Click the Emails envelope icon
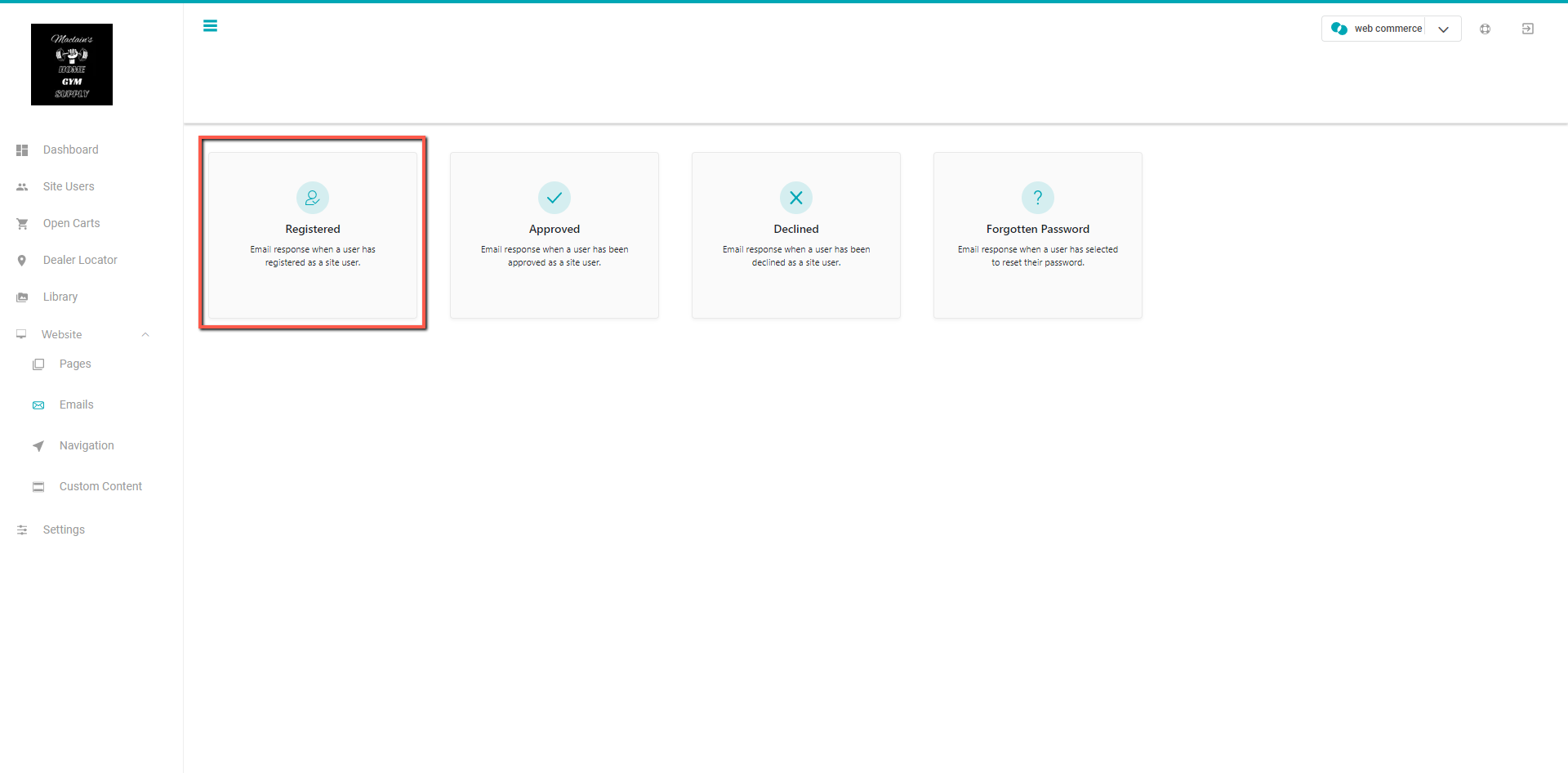Viewport: 1568px width, 773px height. [x=38, y=405]
